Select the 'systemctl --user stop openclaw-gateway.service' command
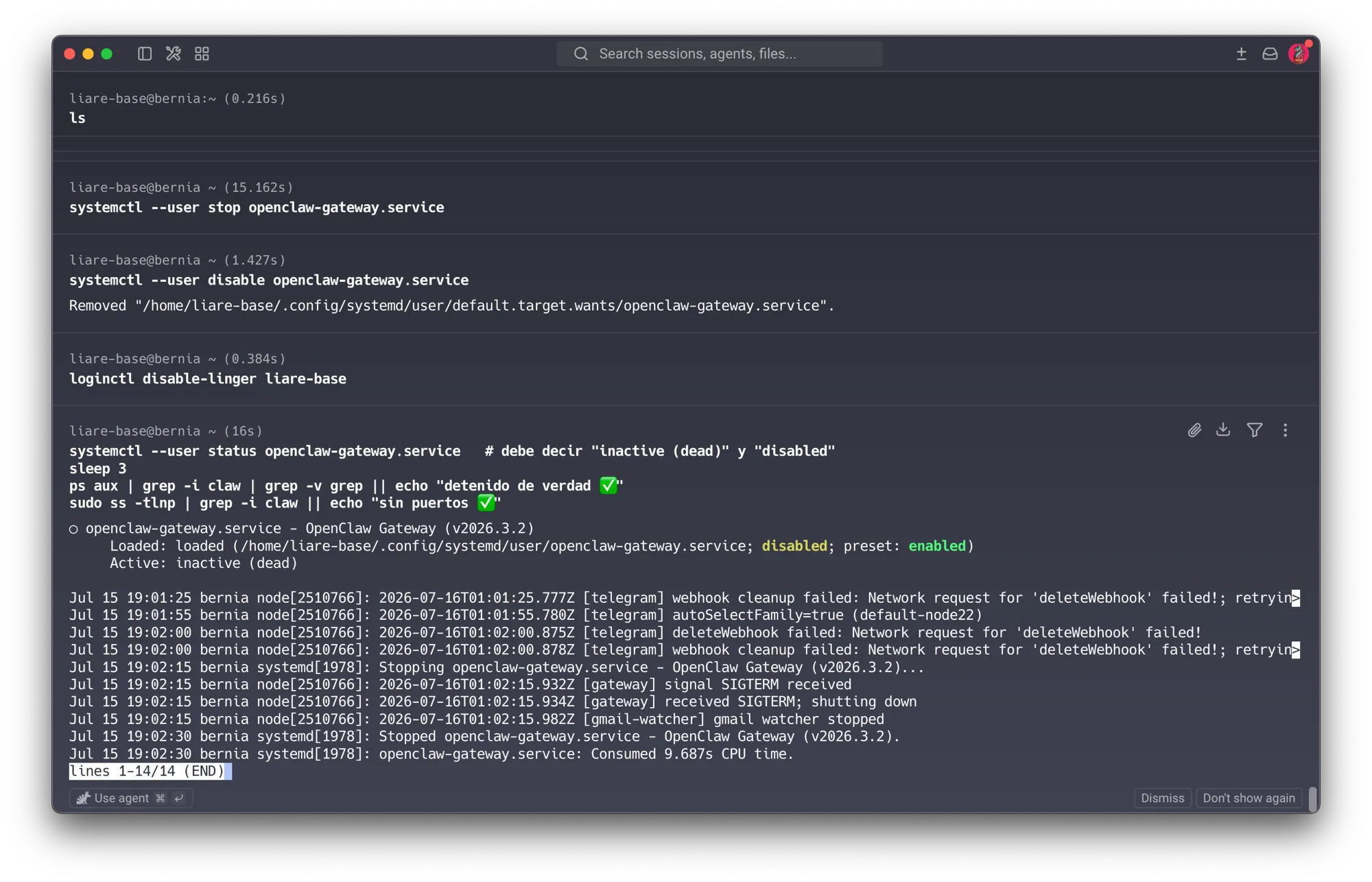This screenshot has height=882, width=1372. (x=257, y=207)
